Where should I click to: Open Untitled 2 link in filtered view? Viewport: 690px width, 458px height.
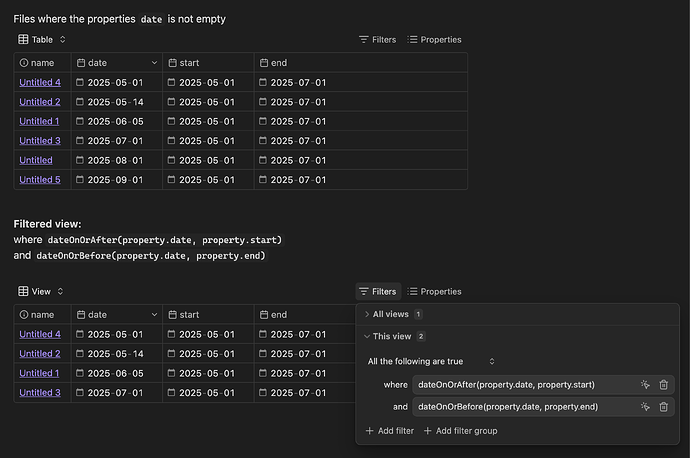40,353
